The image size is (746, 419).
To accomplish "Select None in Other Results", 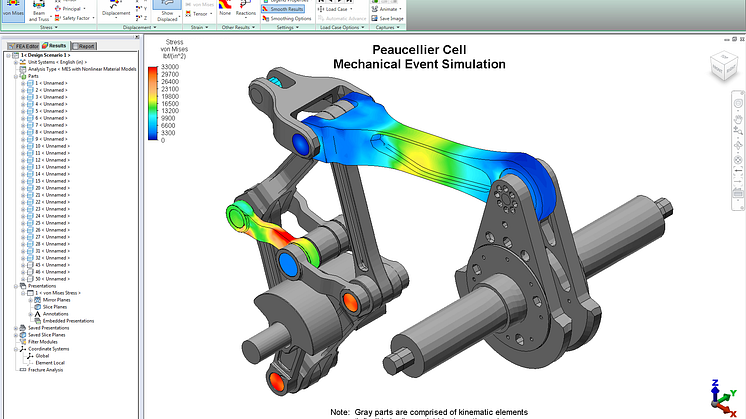I will click(x=225, y=9).
